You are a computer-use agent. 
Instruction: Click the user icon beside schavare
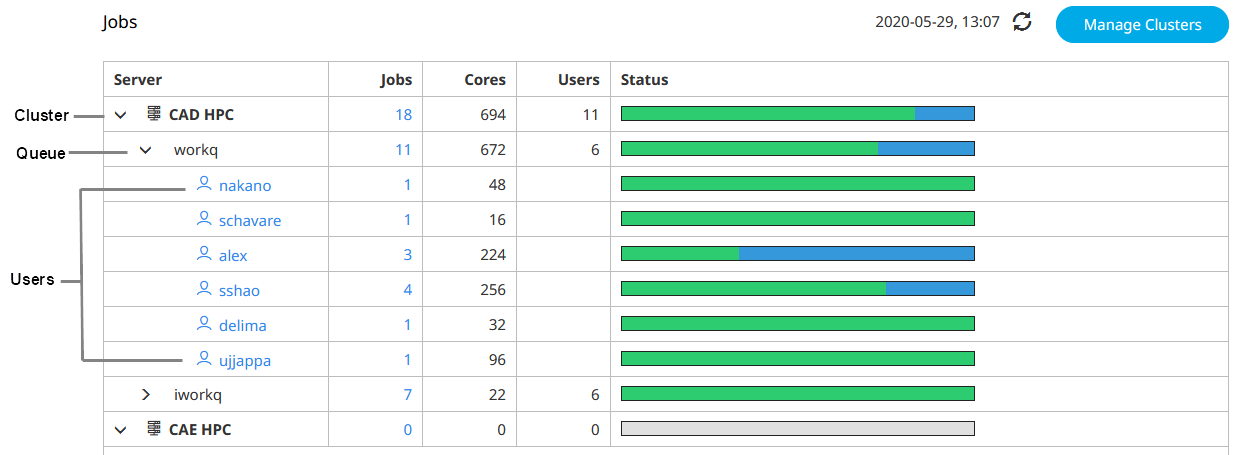(204, 219)
